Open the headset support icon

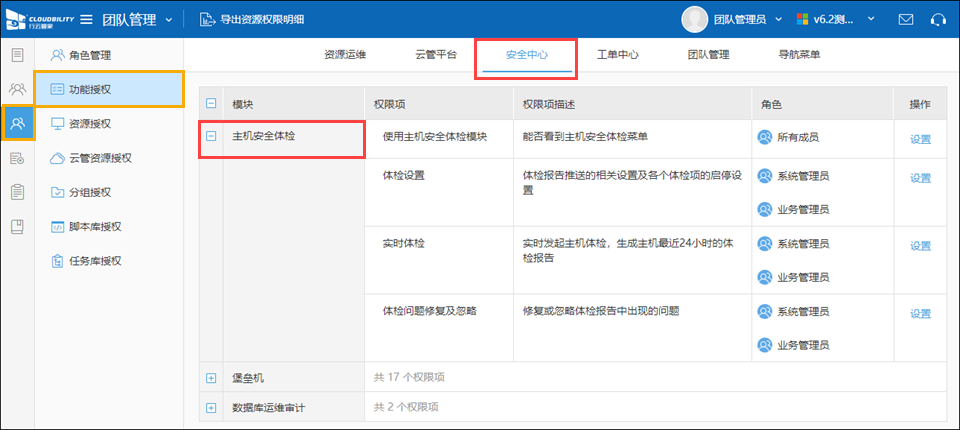(938, 19)
